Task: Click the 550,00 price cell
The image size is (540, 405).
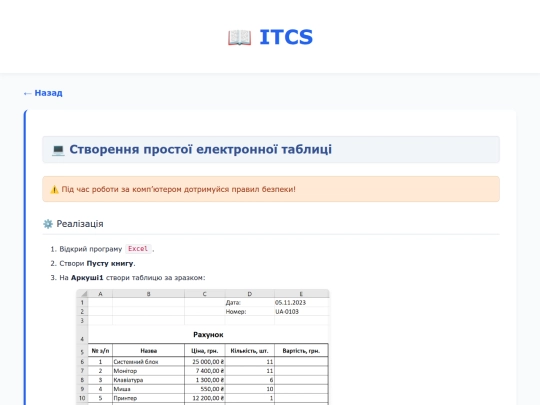Action: click(205, 389)
